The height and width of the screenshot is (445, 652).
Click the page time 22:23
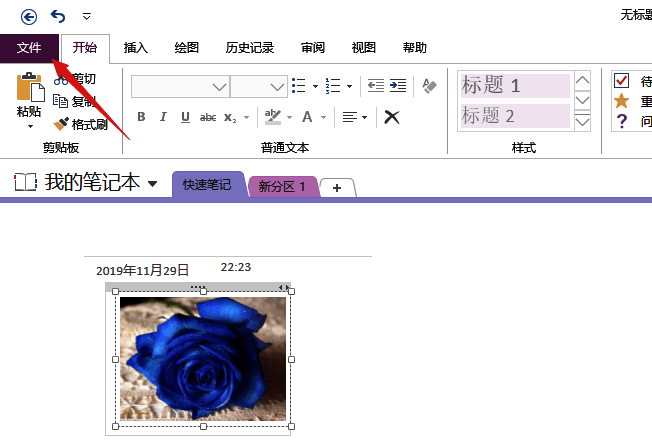tap(236, 267)
